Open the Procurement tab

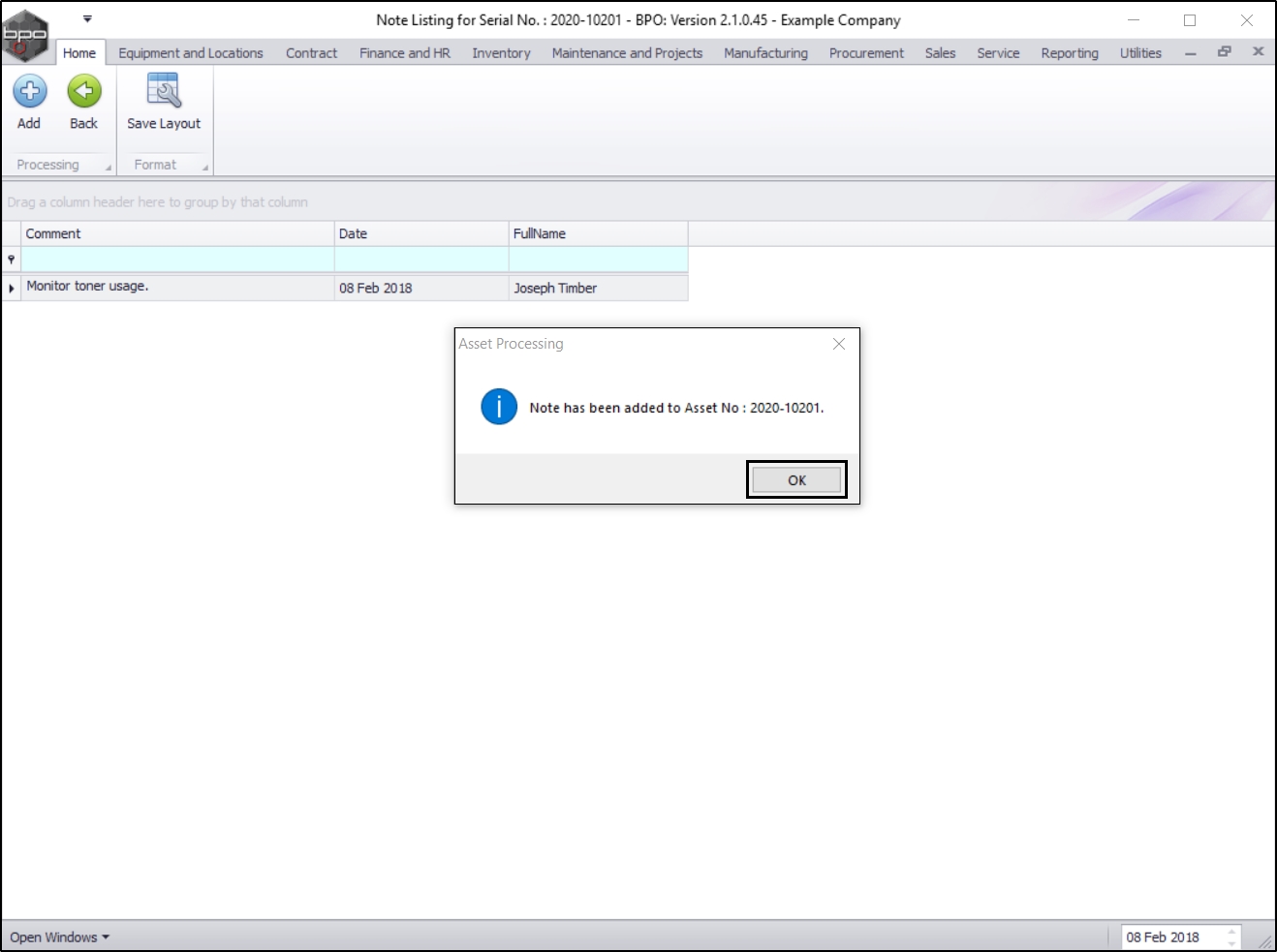(x=866, y=53)
